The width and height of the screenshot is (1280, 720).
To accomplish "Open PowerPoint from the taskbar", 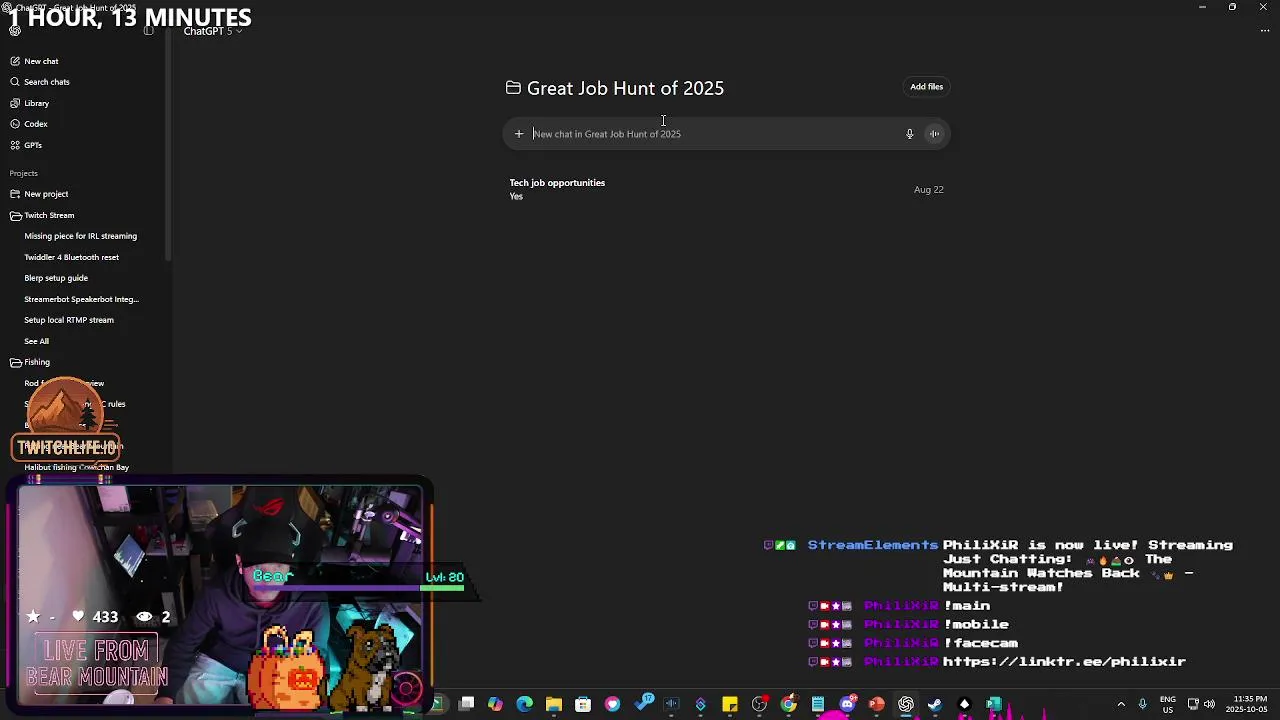I will pos(876,705).
